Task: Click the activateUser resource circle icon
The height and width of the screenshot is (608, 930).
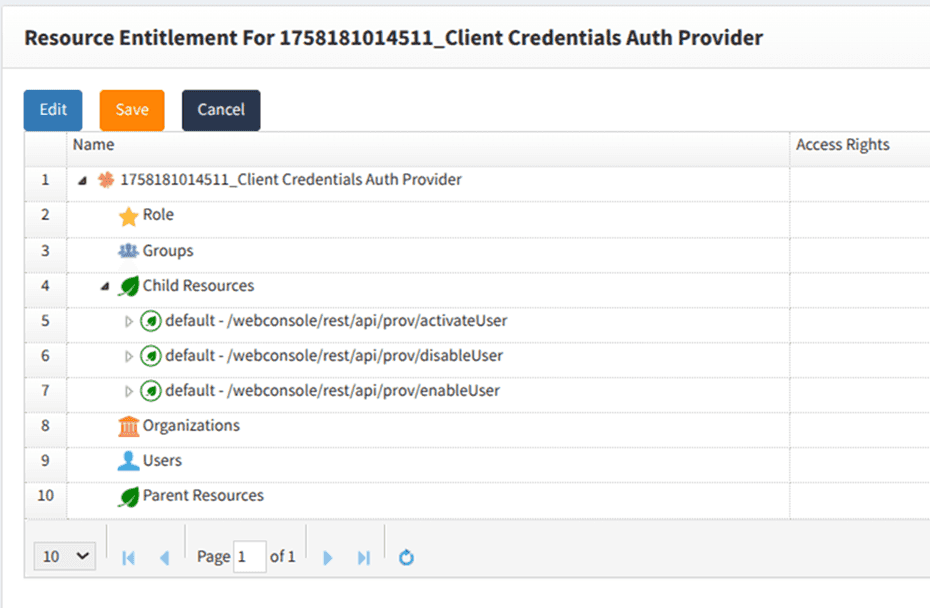Action: pos(150,322)
